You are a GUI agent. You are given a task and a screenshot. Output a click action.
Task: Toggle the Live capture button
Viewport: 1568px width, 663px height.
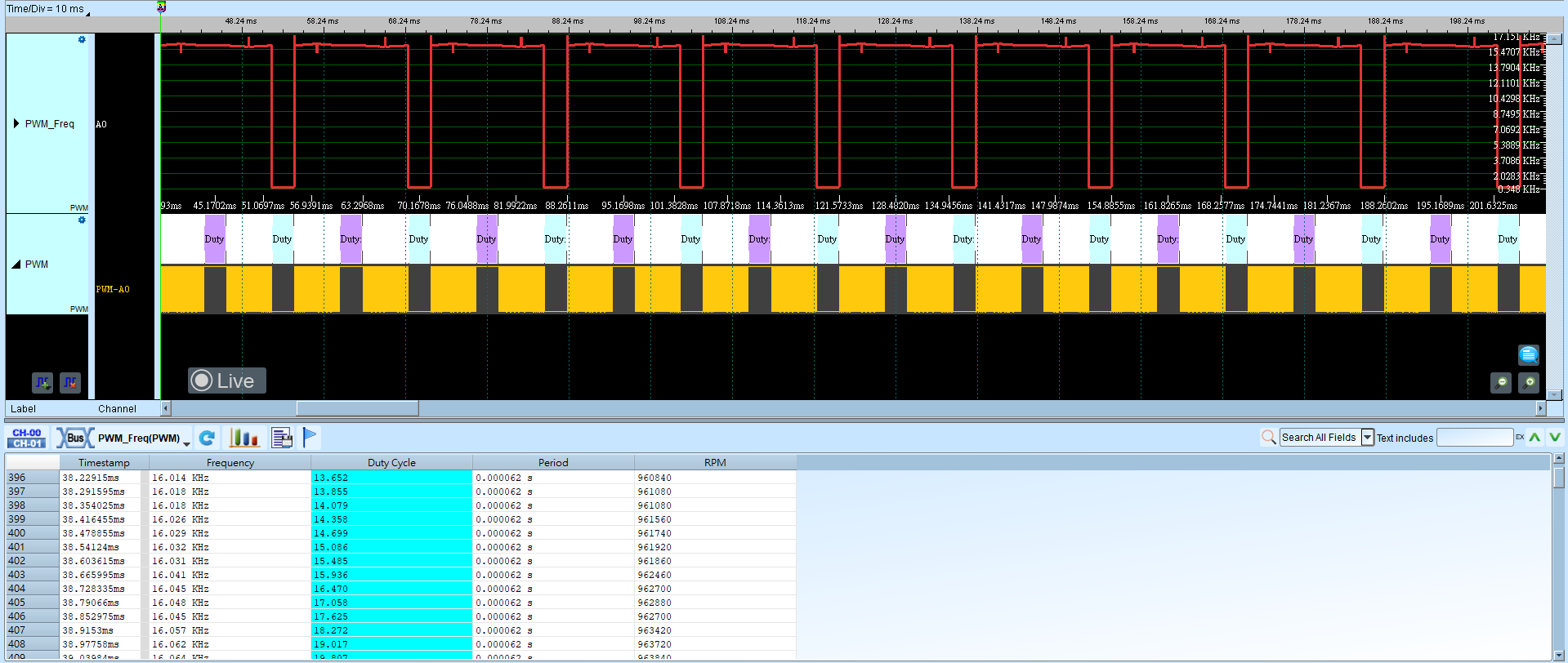(x=227, y=380)
